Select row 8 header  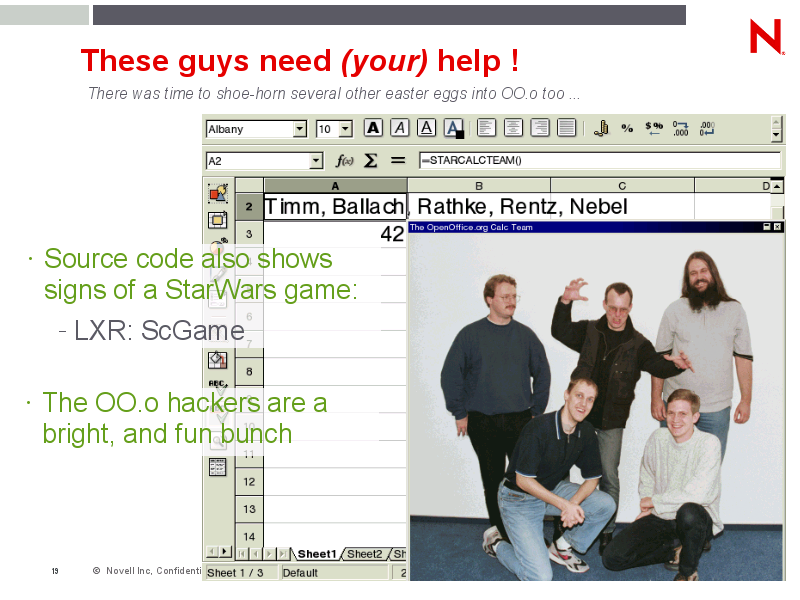pos(249,372)
